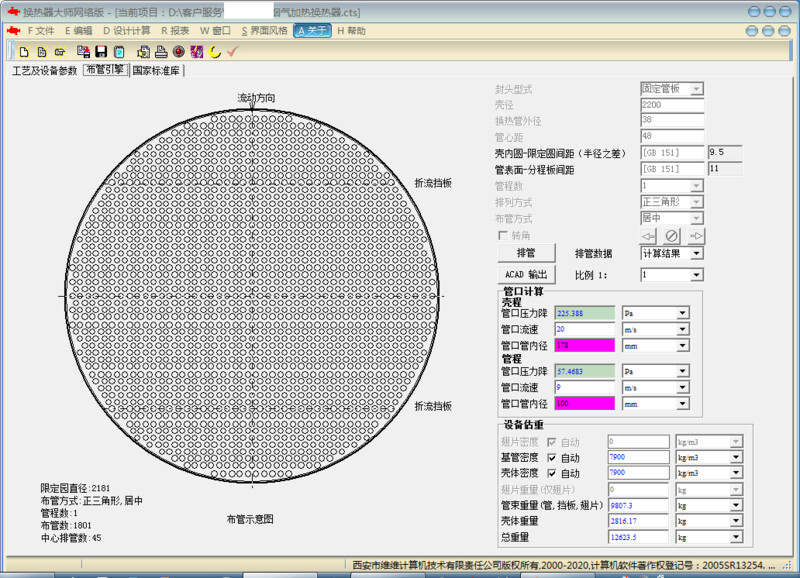The image size is (800, 578).
Task: Click the new blank document toolbar icon
Action: coord(24,52)
